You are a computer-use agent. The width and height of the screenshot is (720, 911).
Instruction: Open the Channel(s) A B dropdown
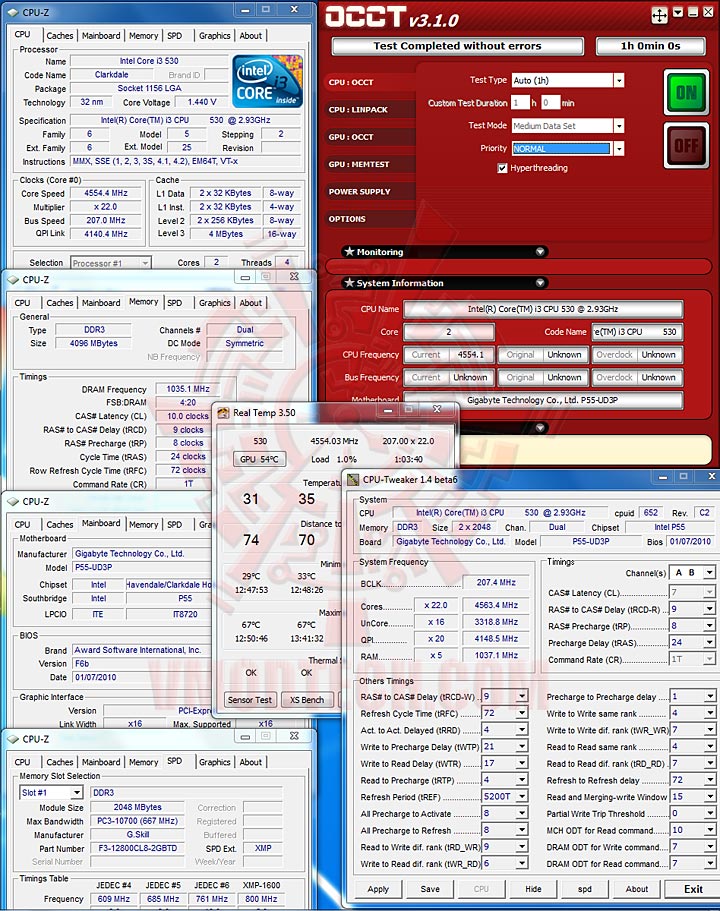709,573
